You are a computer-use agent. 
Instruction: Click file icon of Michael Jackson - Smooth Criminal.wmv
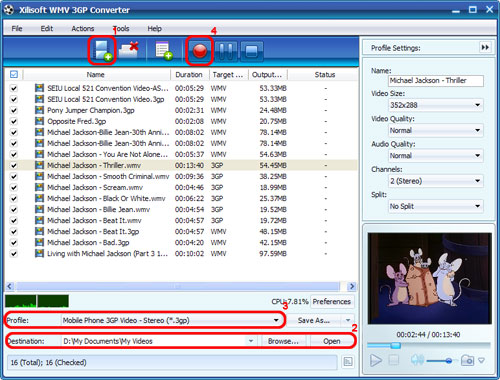(39, 176)
